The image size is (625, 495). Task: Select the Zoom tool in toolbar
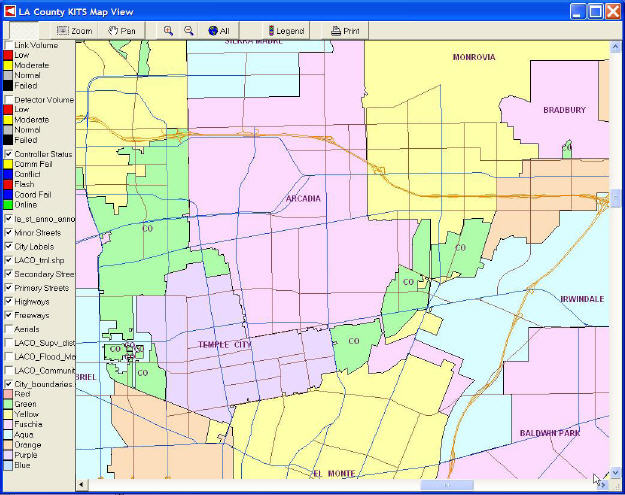click(75, 31)
